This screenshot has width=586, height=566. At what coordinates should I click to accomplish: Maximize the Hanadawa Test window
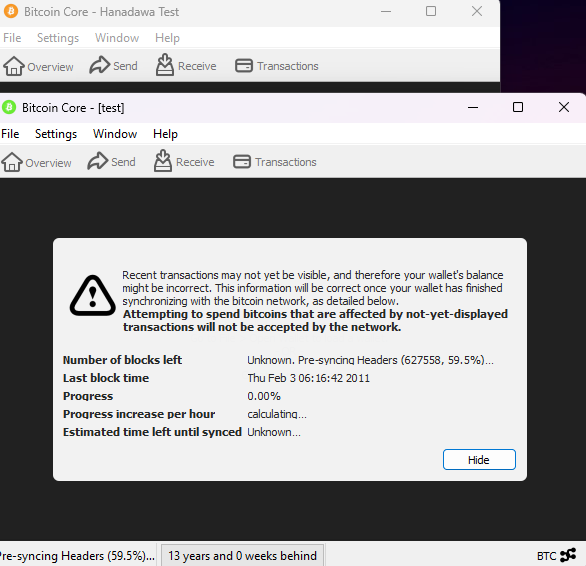click(x=431, y=11)
